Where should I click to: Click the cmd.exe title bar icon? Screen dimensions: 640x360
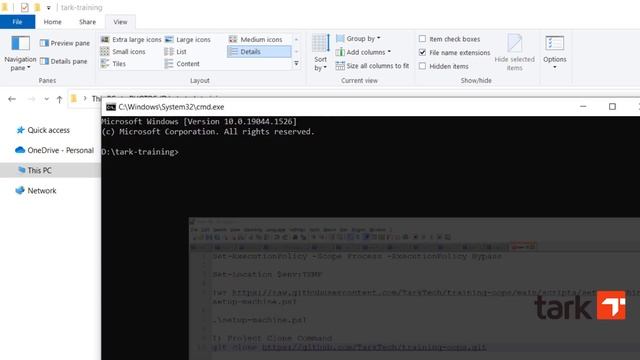(111, 107)
